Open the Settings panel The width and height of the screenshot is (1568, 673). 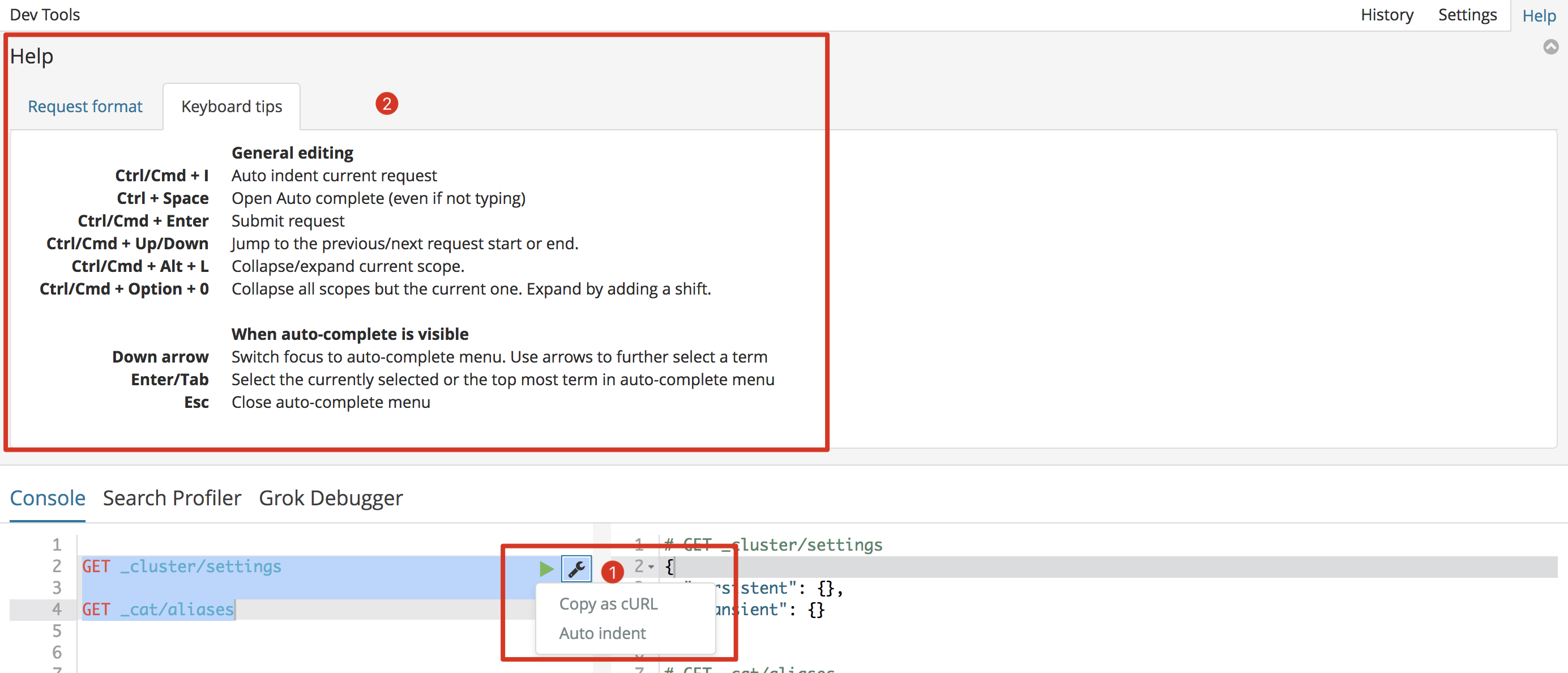[1467, 15]
